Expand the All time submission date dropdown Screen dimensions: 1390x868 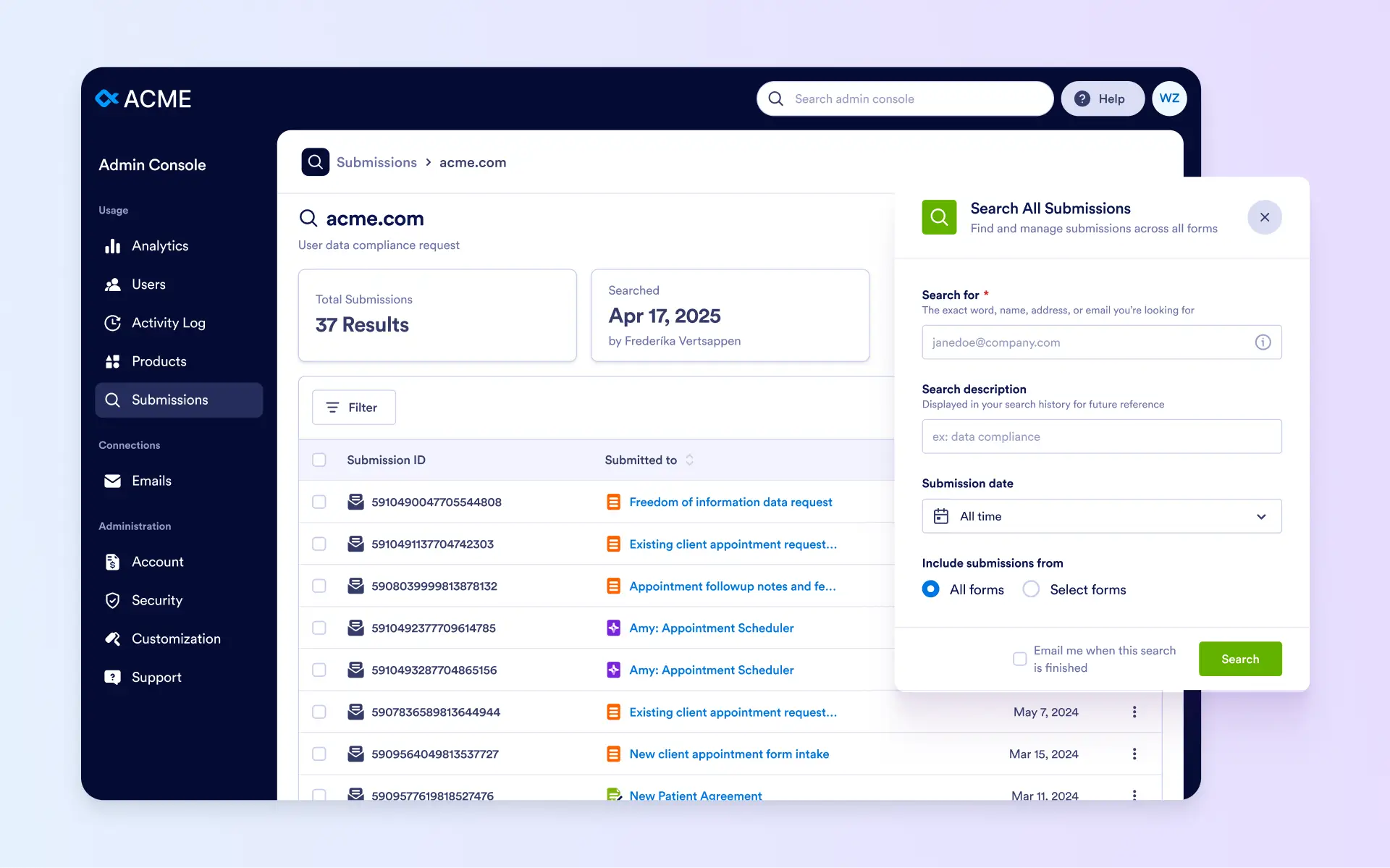click(1101, 516)
